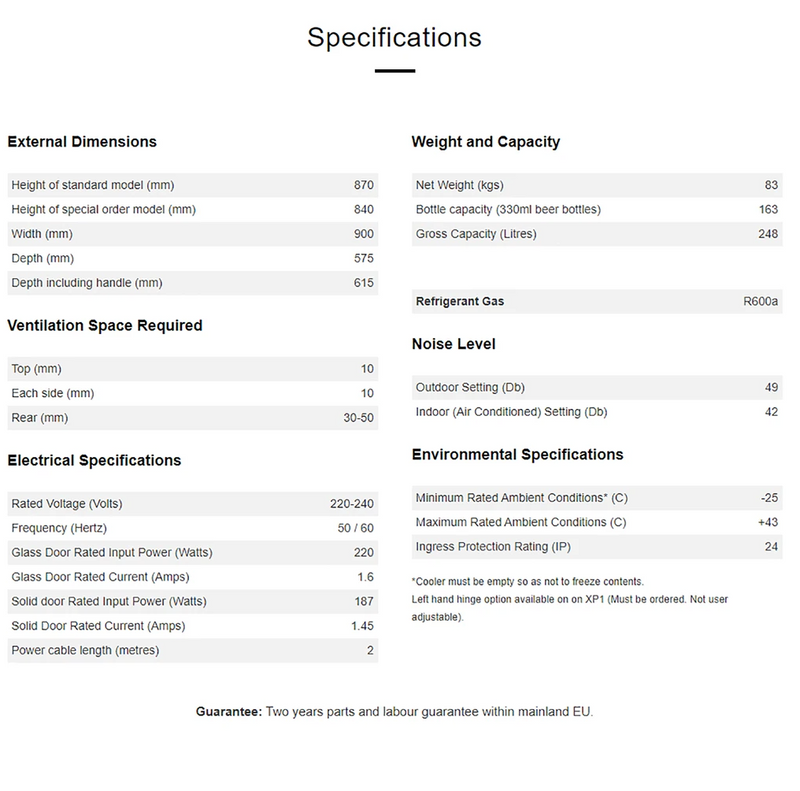Click the Weight and Capacity heading
This screenshot has width=800, height=791.
[x=486, y=142]
